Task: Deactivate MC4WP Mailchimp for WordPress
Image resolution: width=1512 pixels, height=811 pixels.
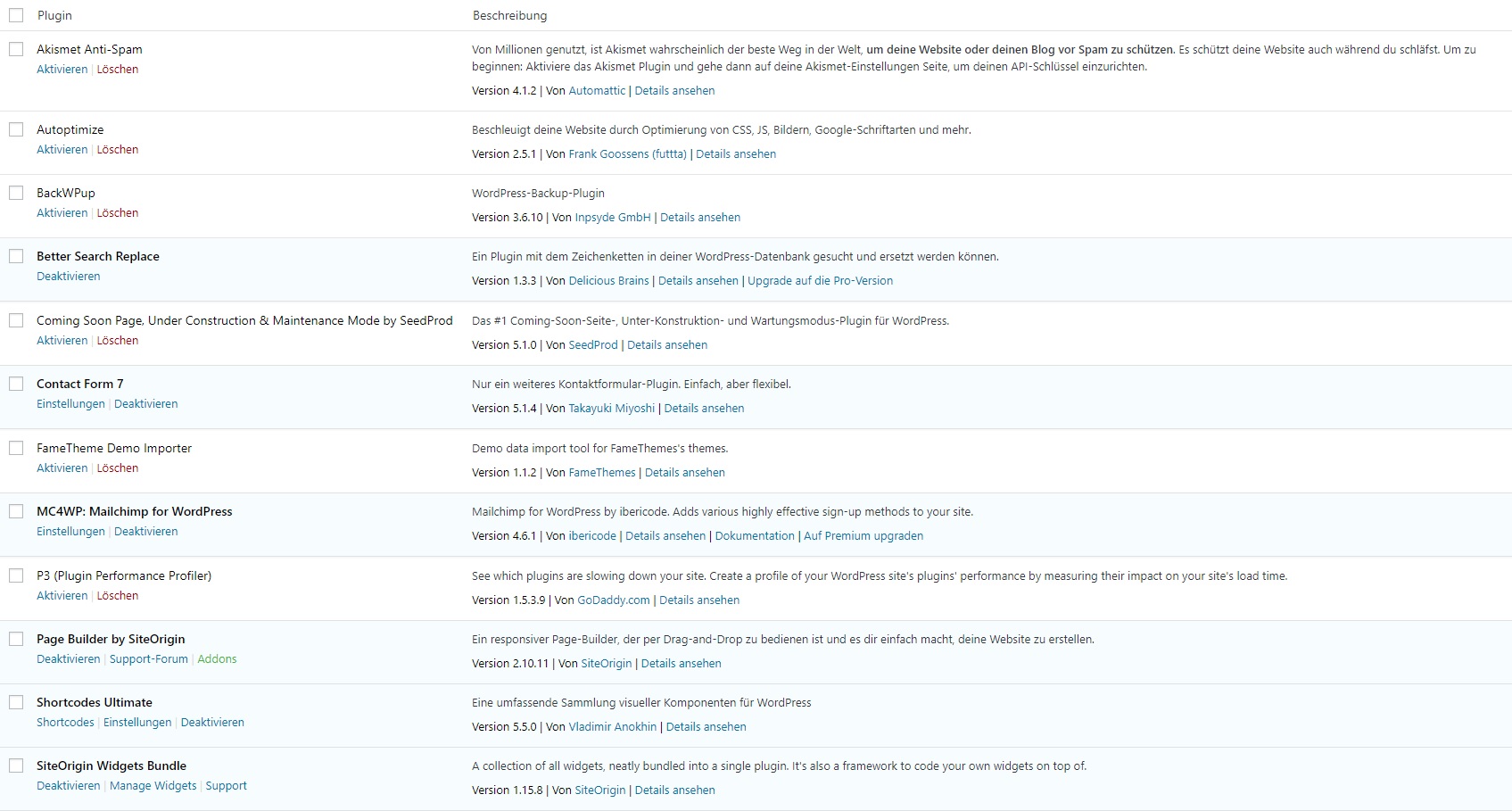Action: coord(146,532)
